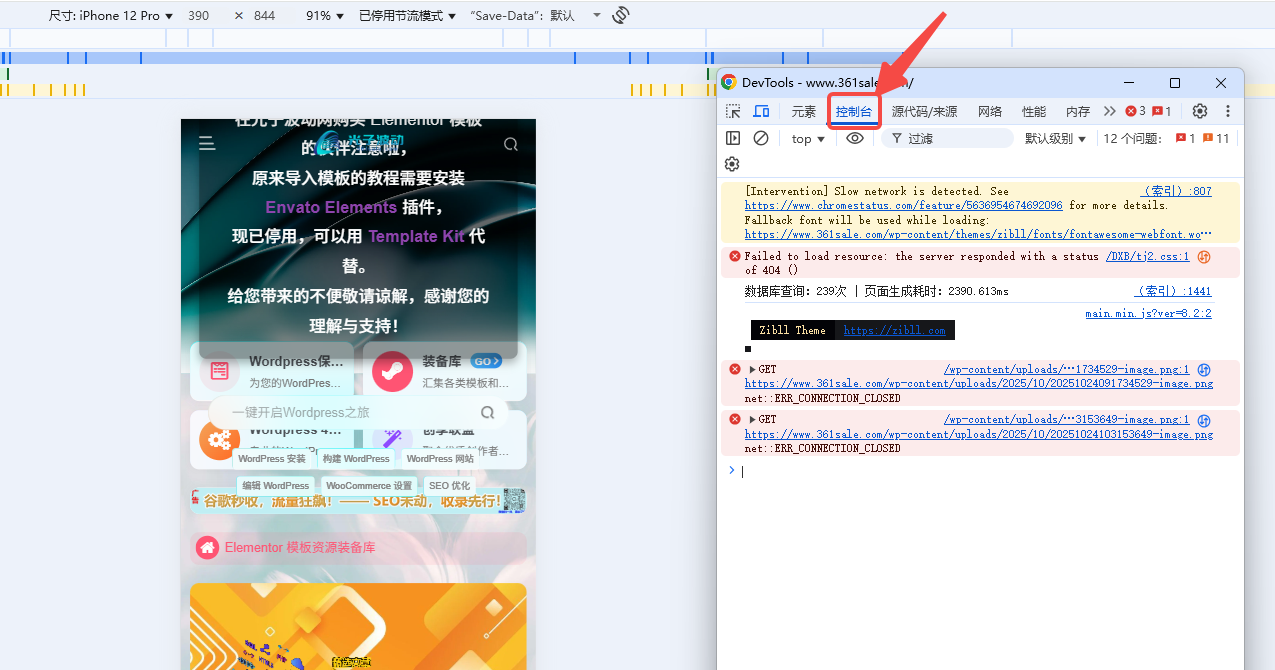
Task: Click the home icon beside Elementor 模板资源装备库
Action: click(207, 547)
